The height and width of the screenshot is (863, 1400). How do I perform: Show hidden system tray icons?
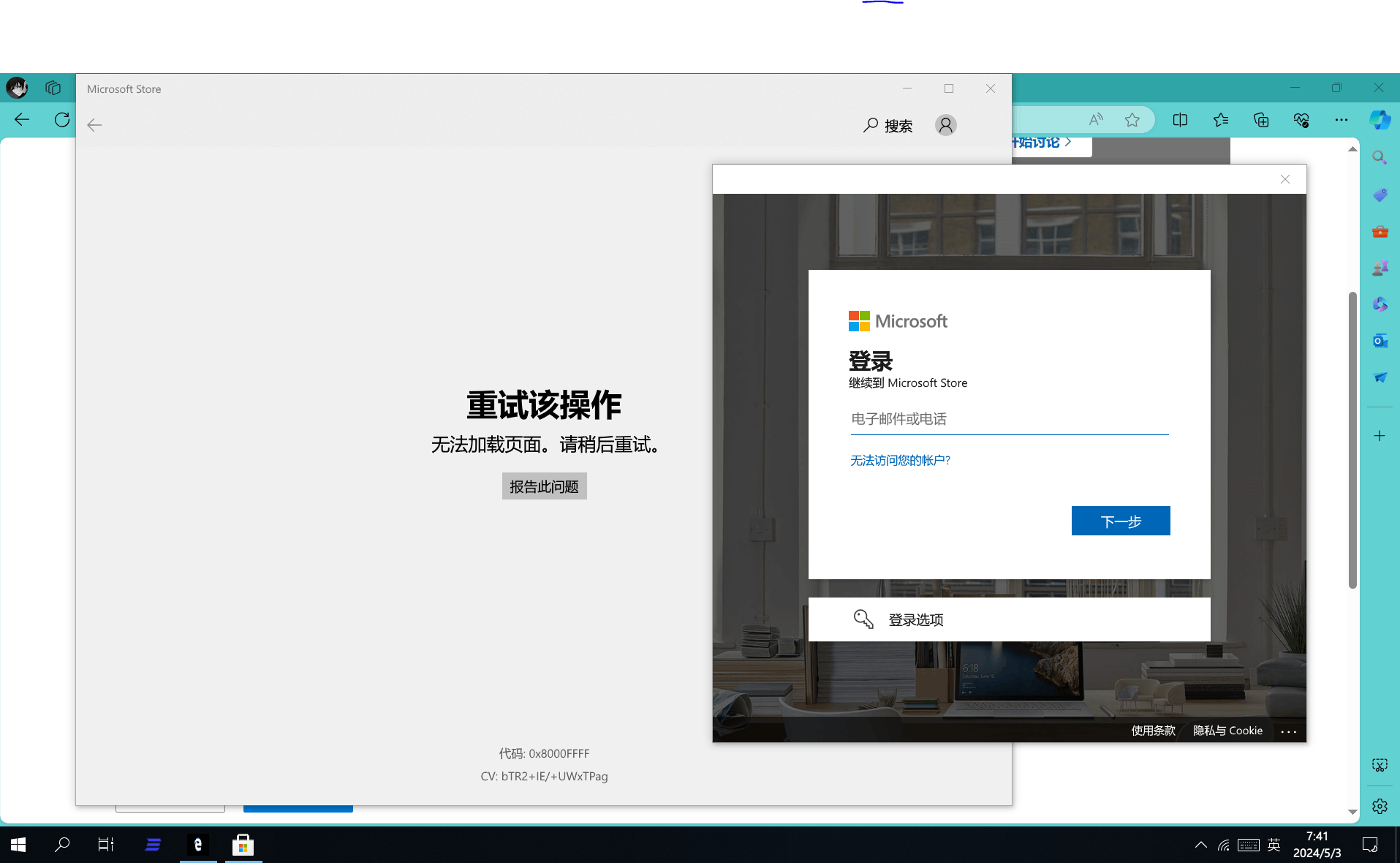click(1200, 845)
